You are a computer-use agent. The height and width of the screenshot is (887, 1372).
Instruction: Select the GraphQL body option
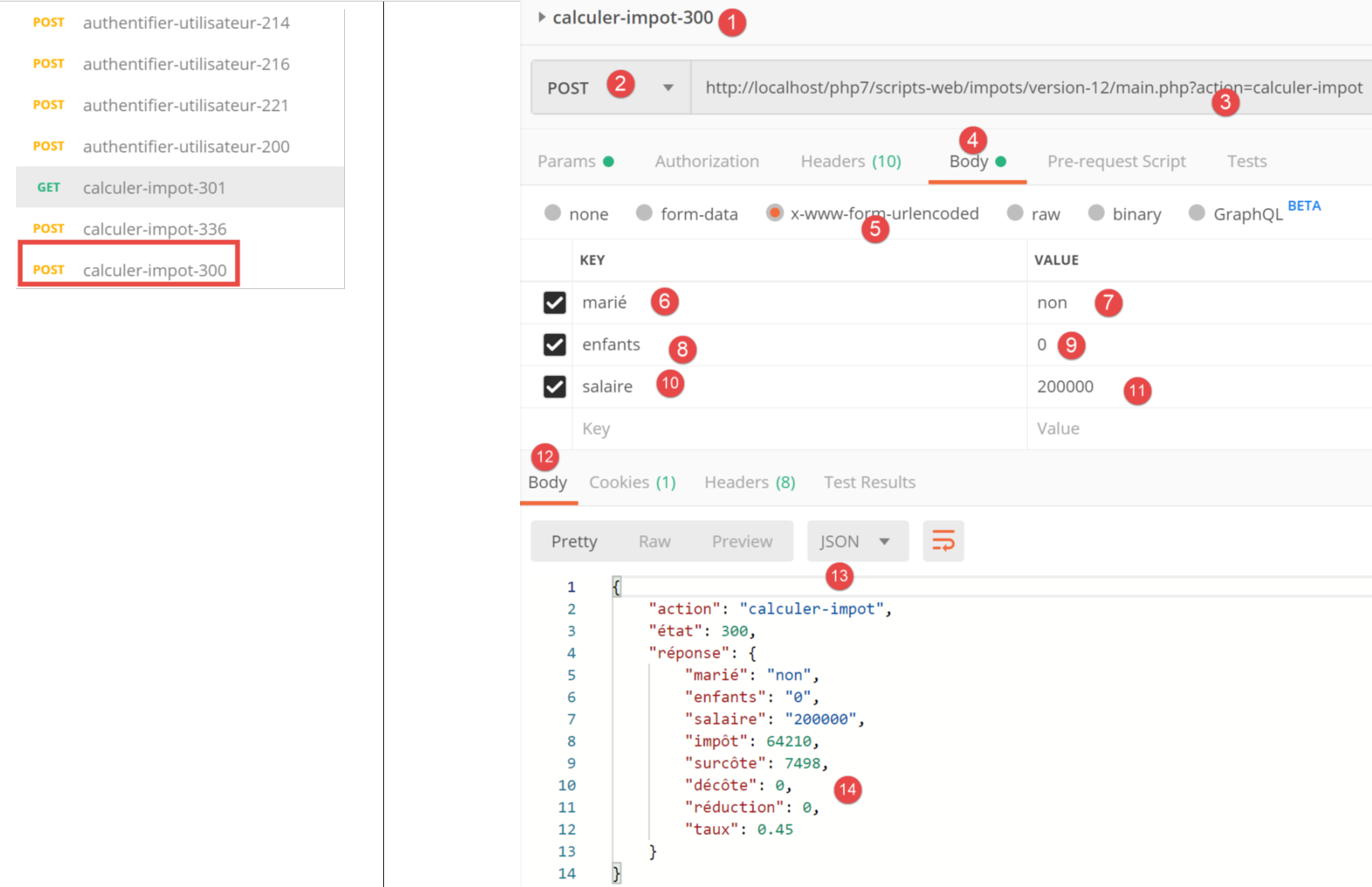[x=1197, y=213]
